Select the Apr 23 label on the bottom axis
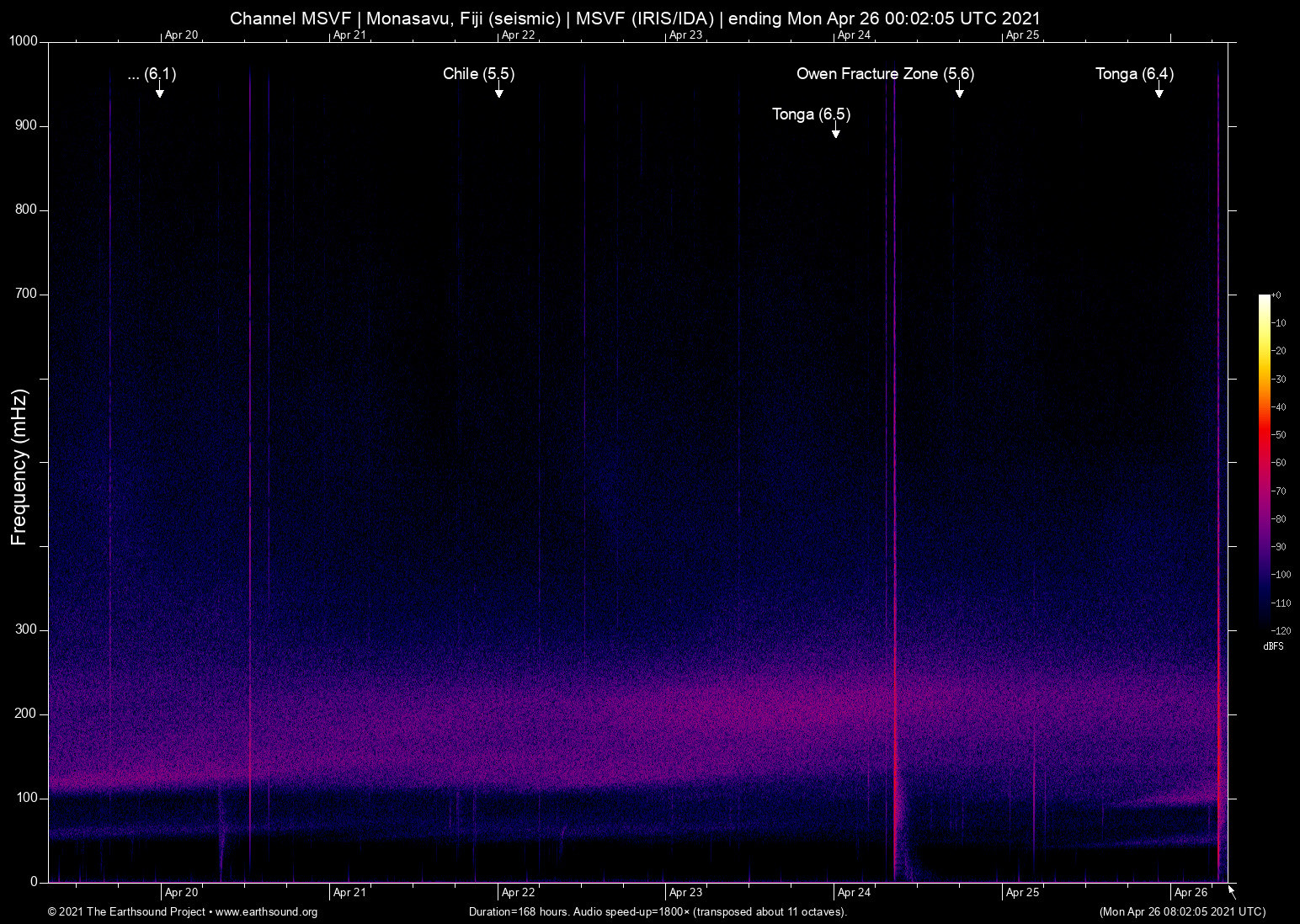Viewport: 1300px width, 924px height. tap(686, 891)
